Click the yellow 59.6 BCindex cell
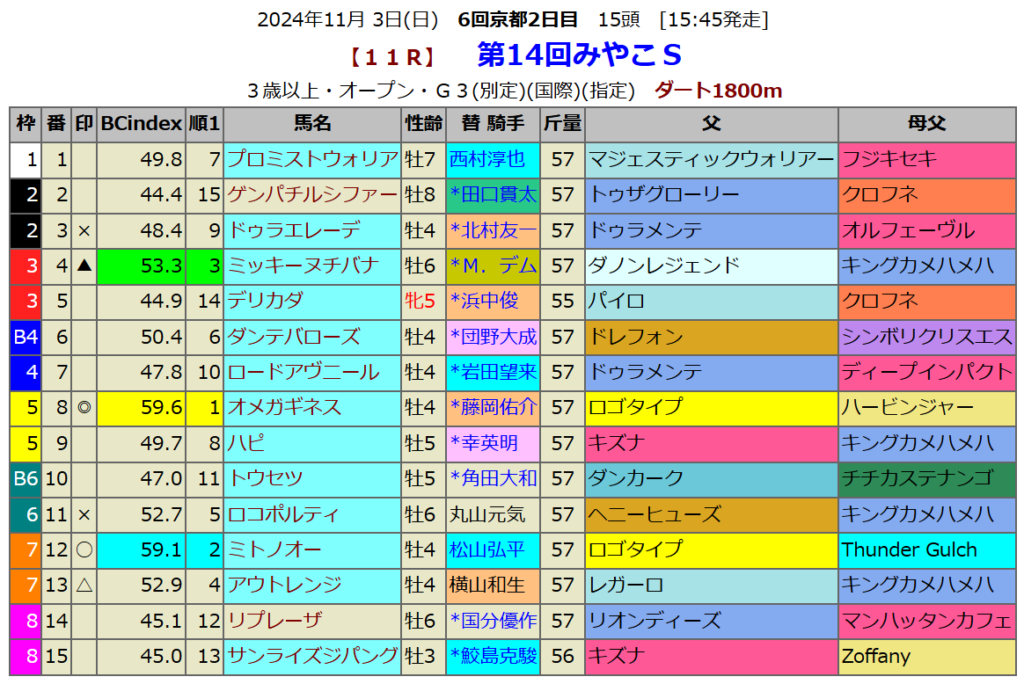This screenshot has height=684, width=1024. coord(142,407)
